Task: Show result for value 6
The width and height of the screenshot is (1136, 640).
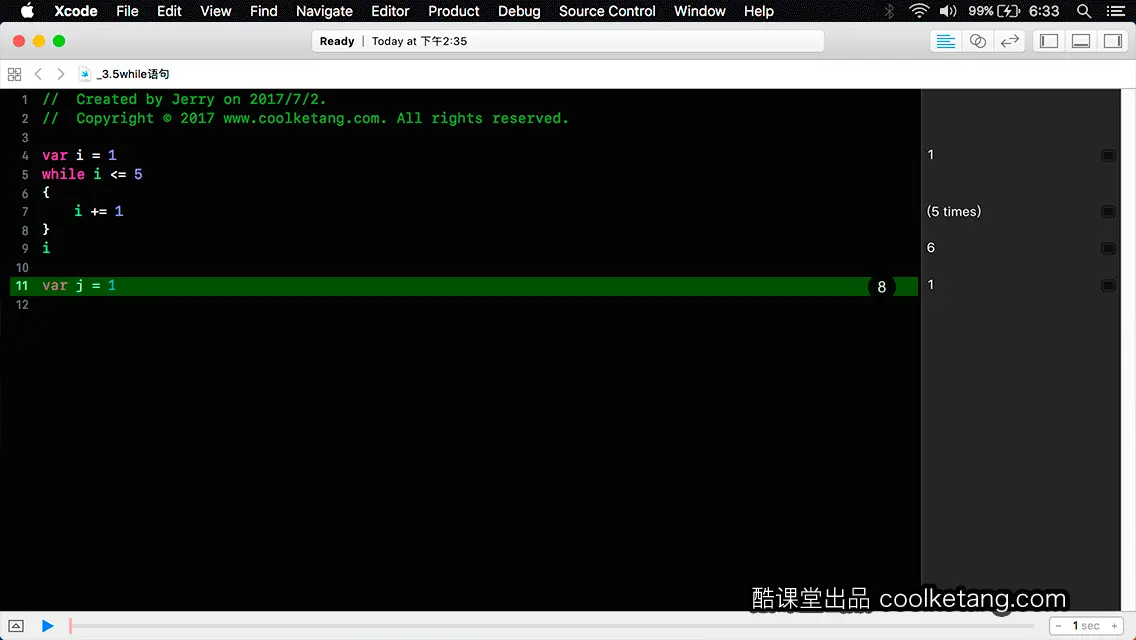Action: pos(1108,248)
